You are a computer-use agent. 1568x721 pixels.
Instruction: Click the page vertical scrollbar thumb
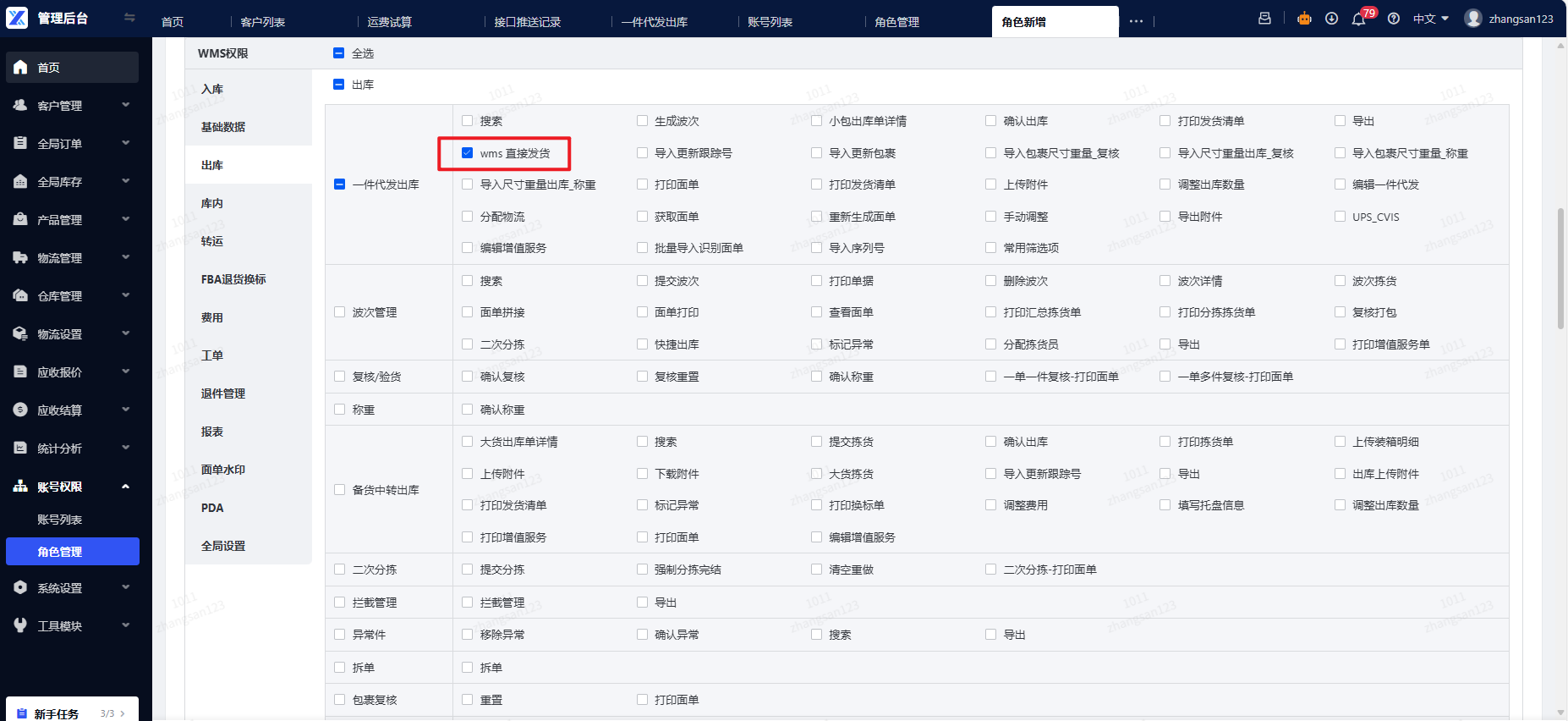coord(1560,269)
